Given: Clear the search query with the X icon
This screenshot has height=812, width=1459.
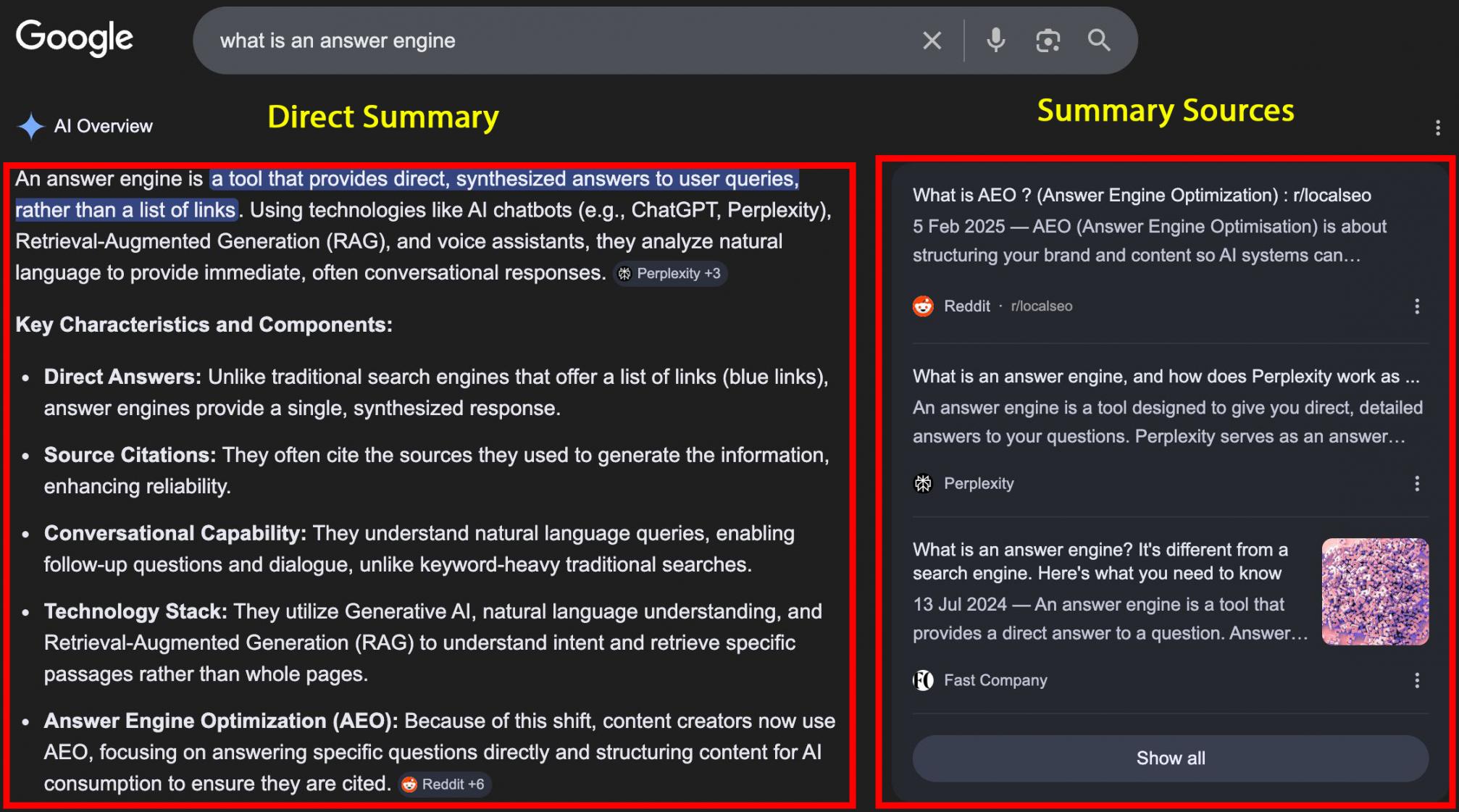Looking at the screenshot, I should pos(932,41).
